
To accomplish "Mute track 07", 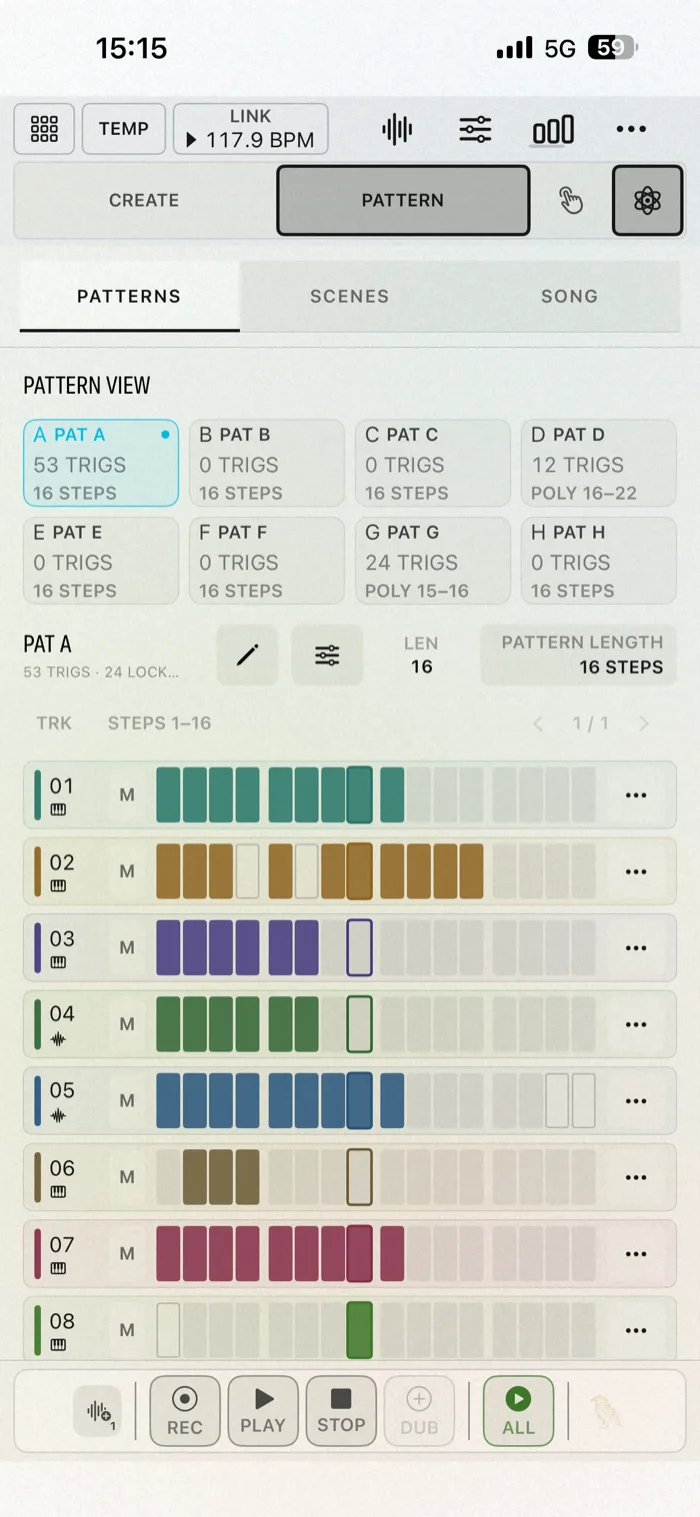I will coord(127,1253).
